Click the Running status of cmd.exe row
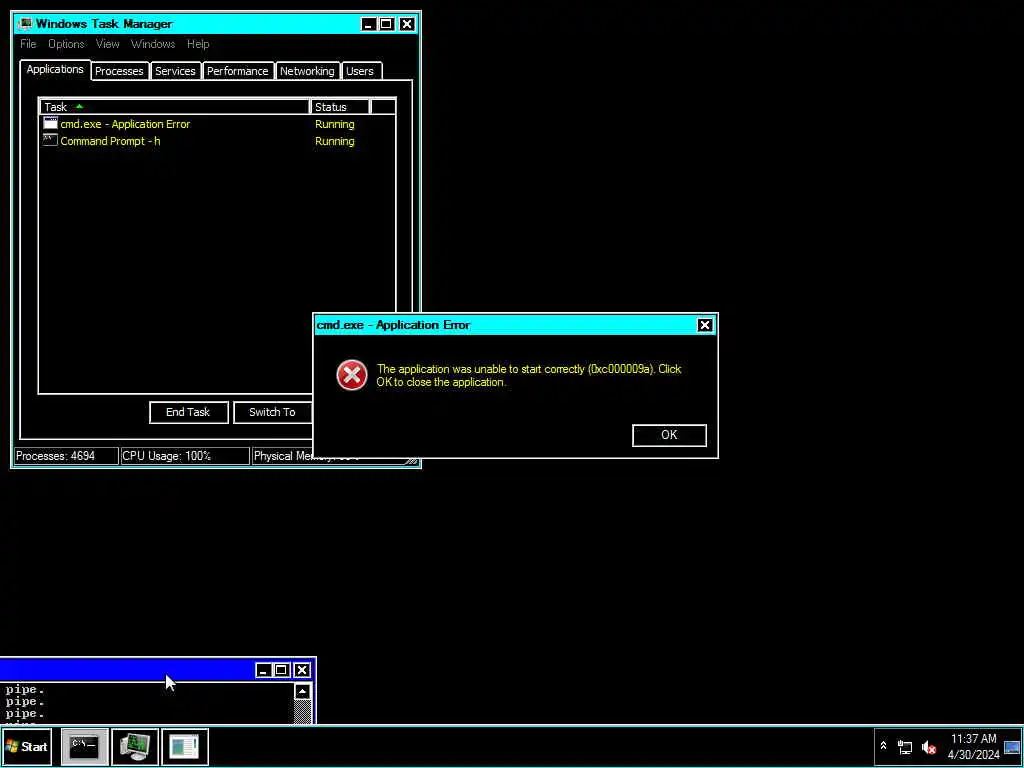The width and height of the screenshot is (1024, 768). pos(334,124)
